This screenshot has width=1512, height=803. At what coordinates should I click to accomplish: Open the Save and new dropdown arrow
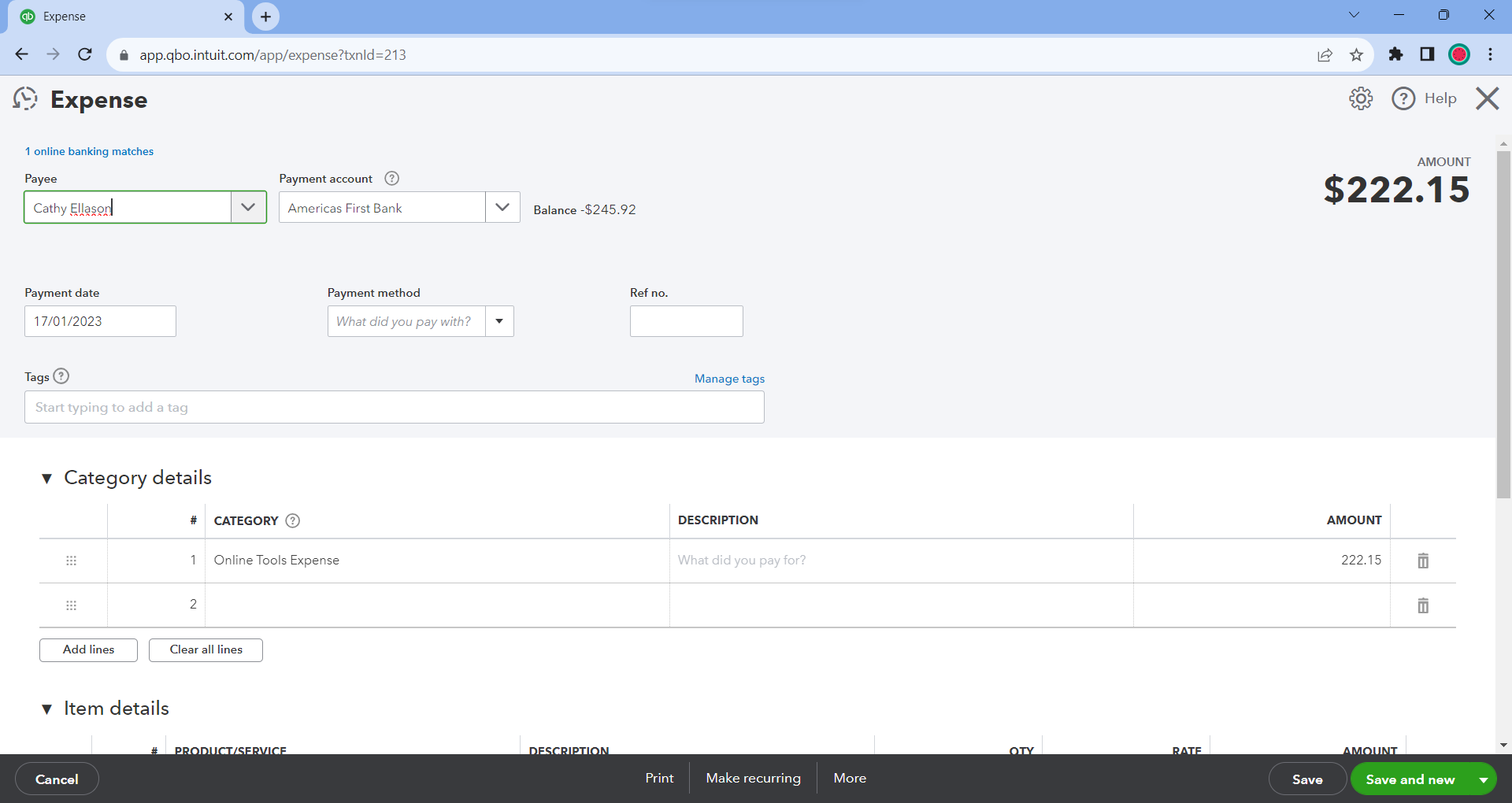1484,779
